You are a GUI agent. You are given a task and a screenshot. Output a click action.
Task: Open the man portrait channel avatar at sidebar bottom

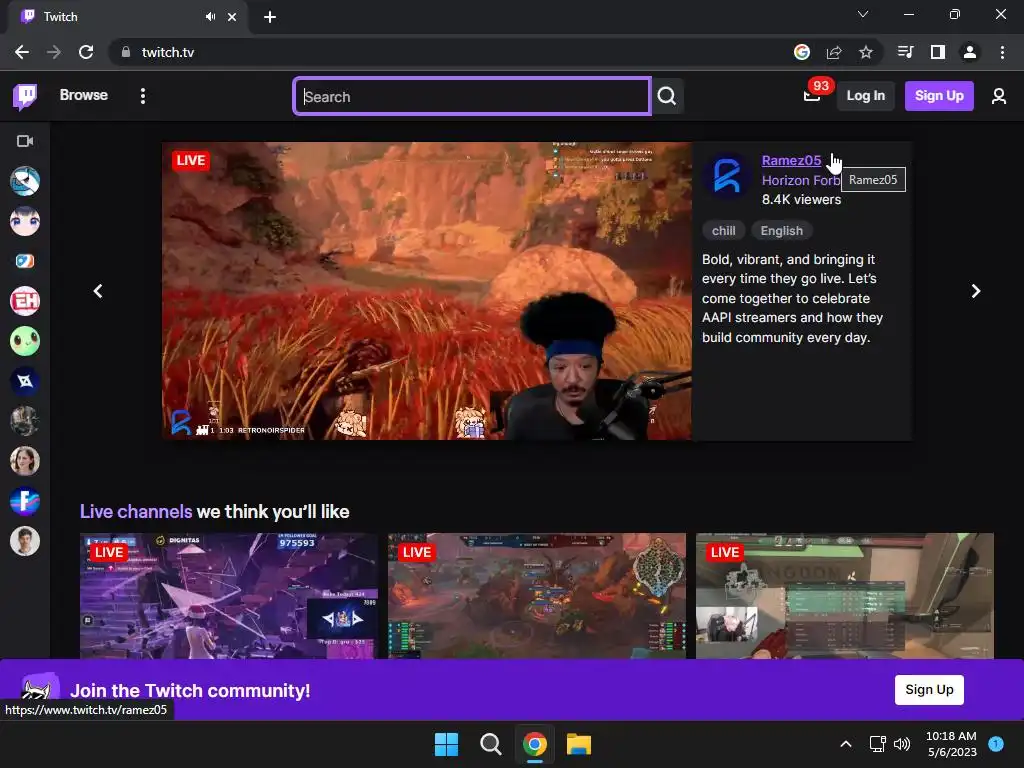tap(25, 541)
